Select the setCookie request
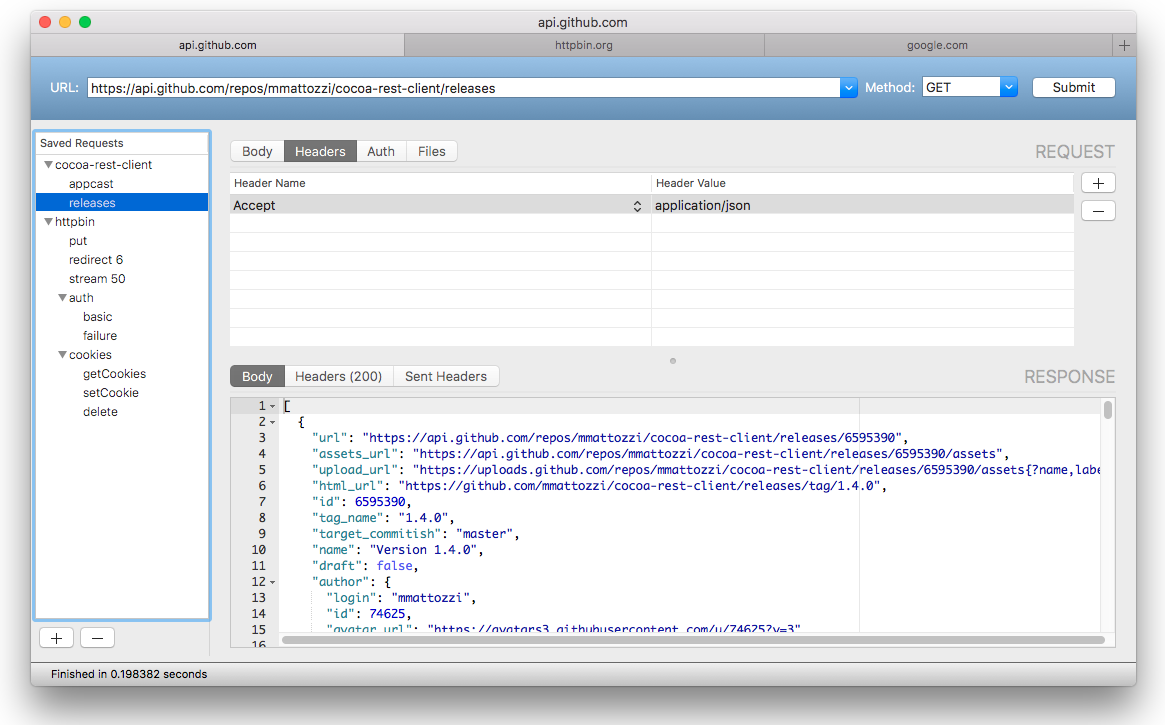Viewport: 1165px width, 725px height. 111,393
